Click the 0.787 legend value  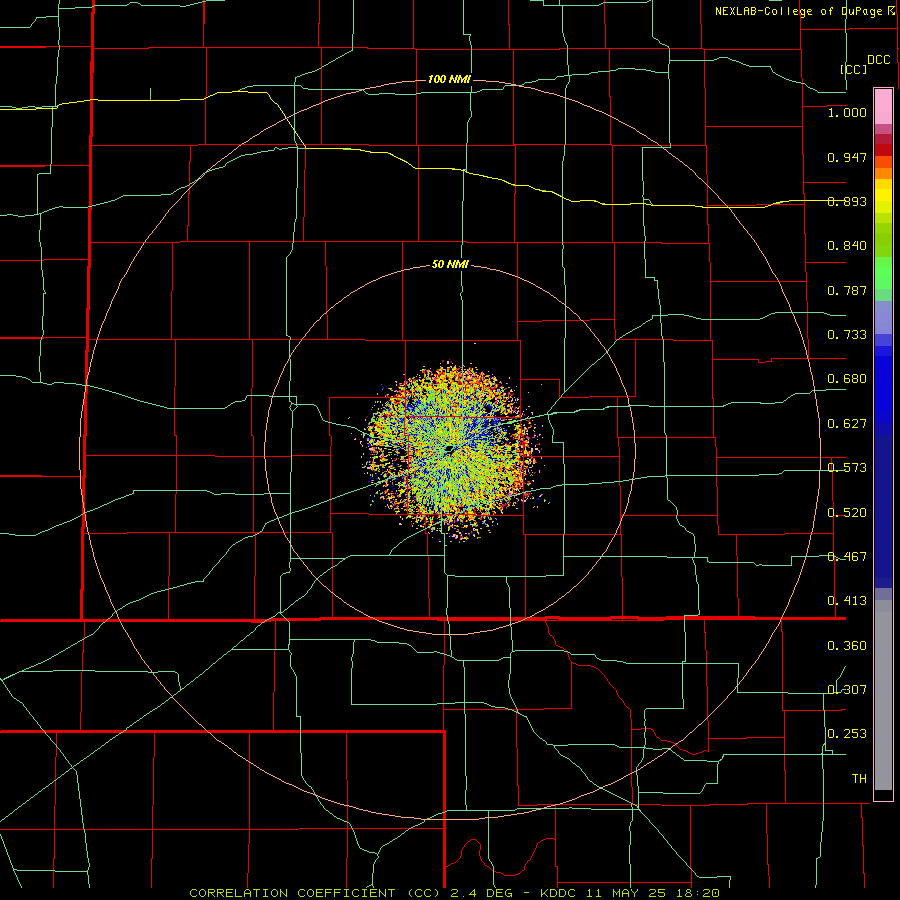tap(847, 290)
